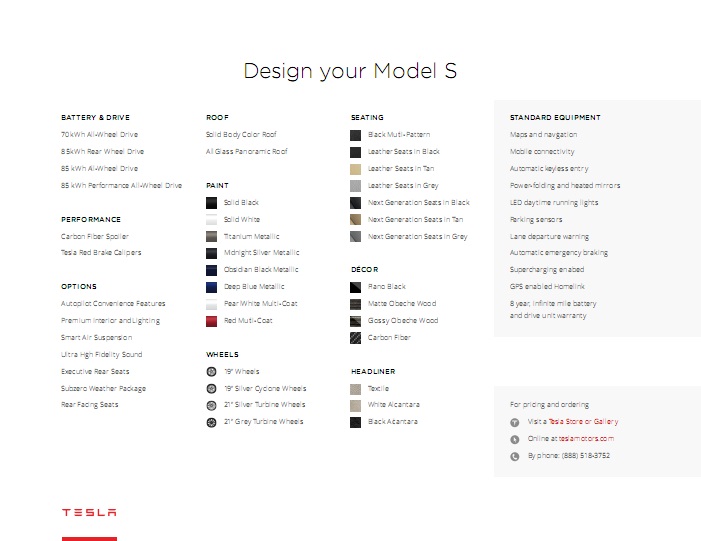Click Rear Facing Seats option
This screenshot has height=541, width=701.
pos(89,405)
